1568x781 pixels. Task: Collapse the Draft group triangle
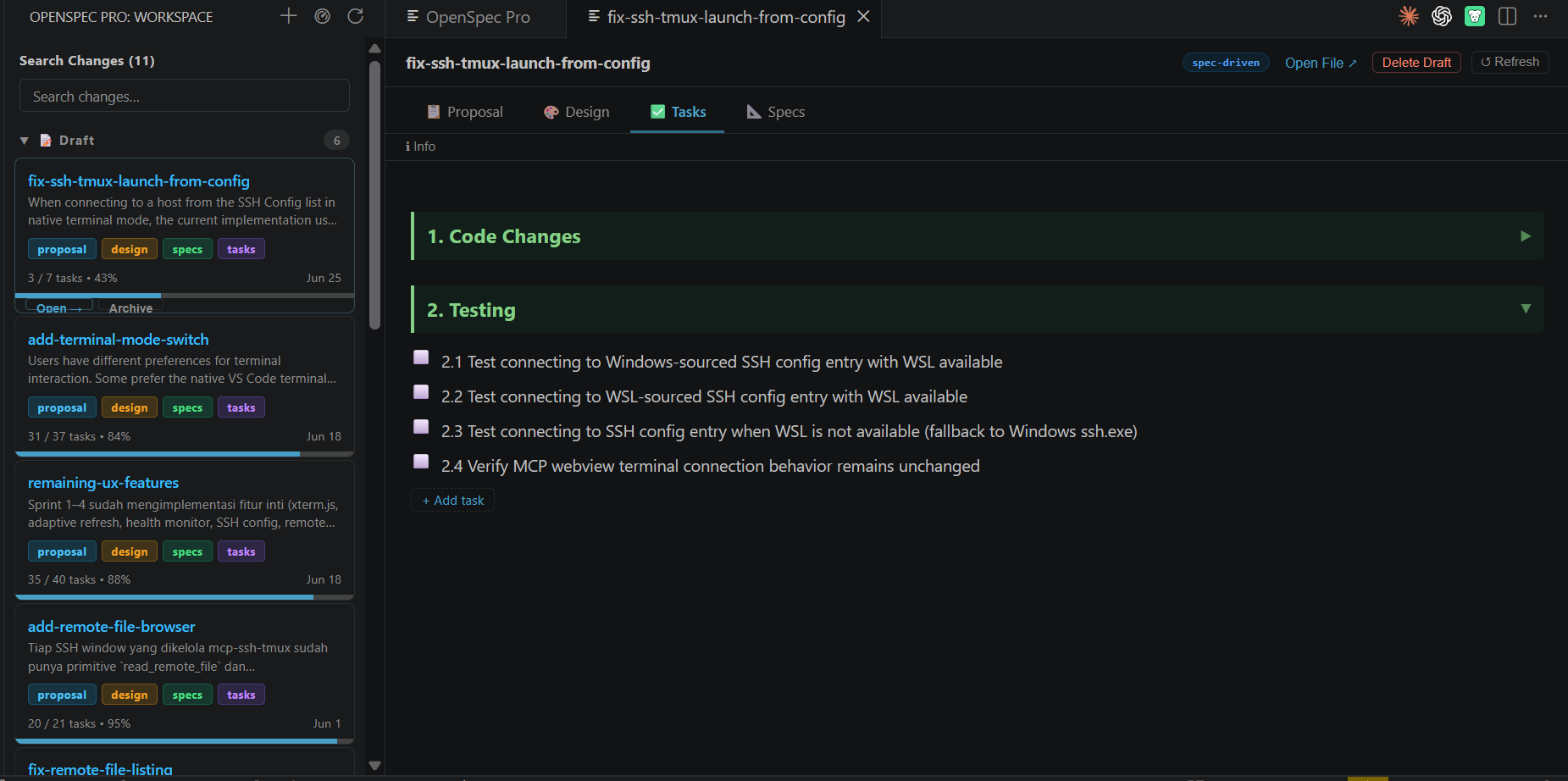click(x=25, y=141)
